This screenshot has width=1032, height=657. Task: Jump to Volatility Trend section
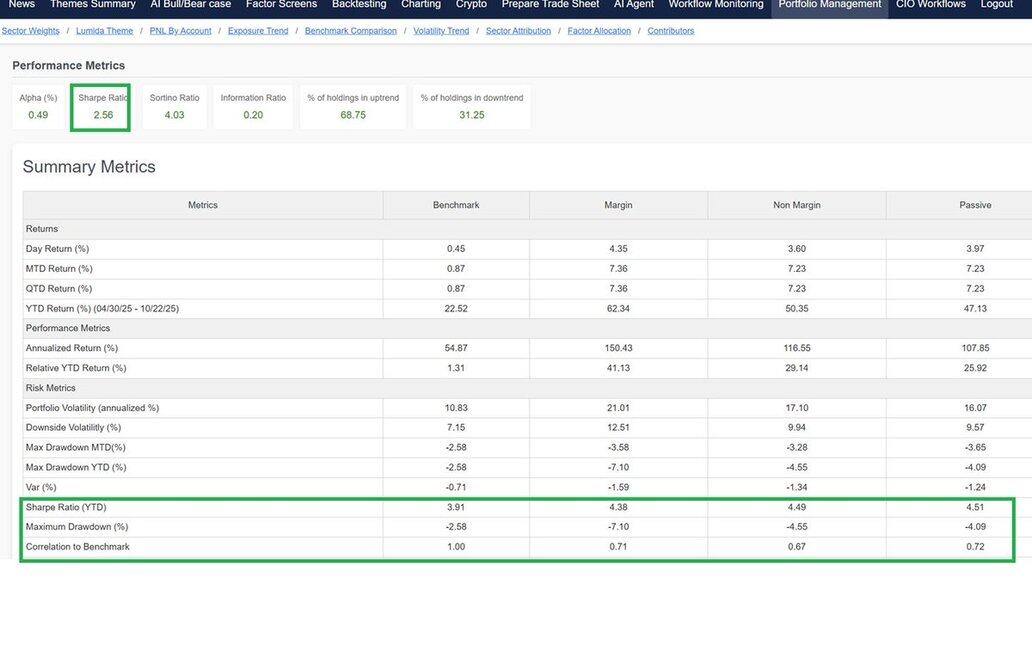(441, 31)
